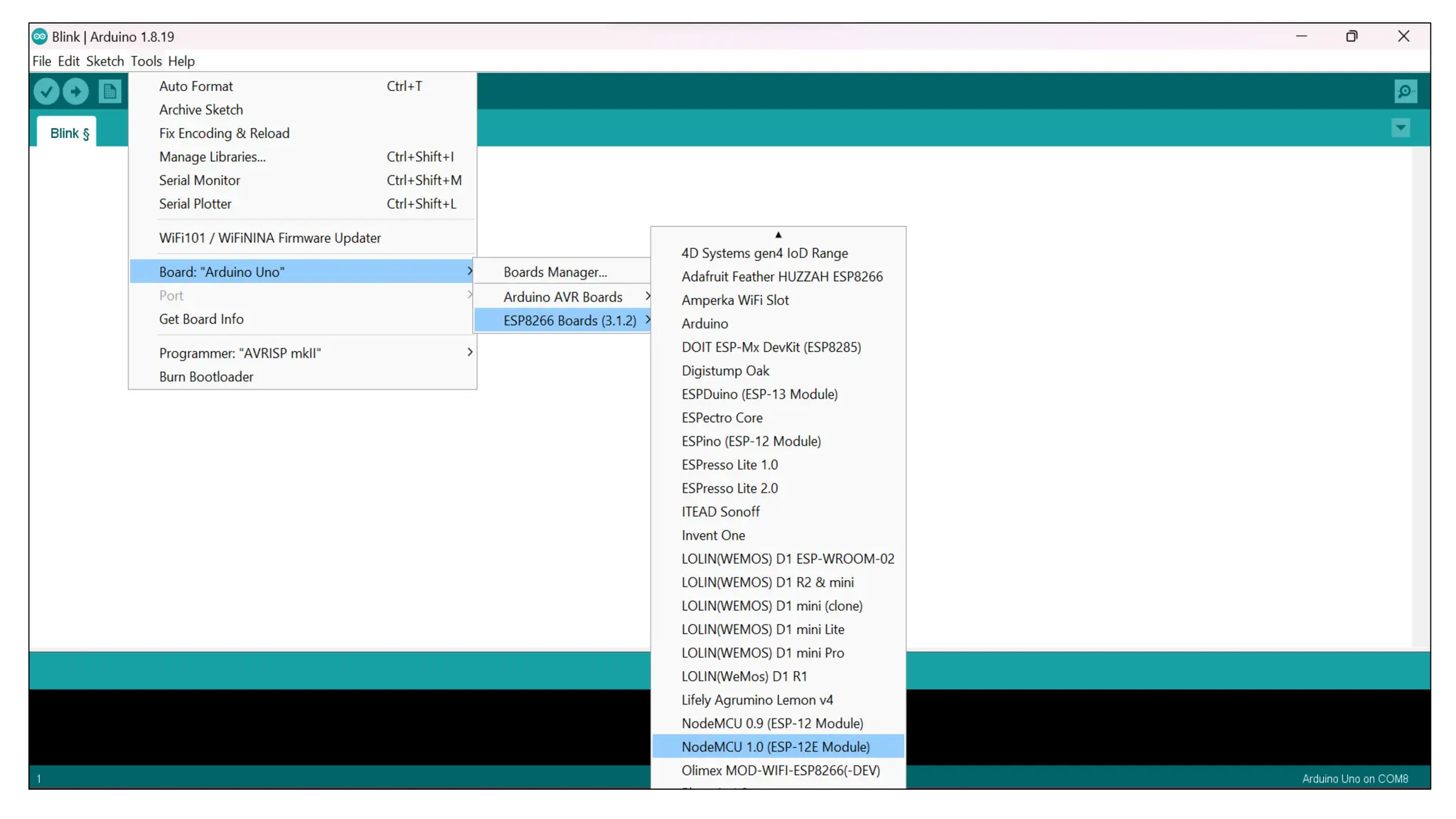Click Get Board Info
This screenshot has height=819, width=1456.
[201, 319]
